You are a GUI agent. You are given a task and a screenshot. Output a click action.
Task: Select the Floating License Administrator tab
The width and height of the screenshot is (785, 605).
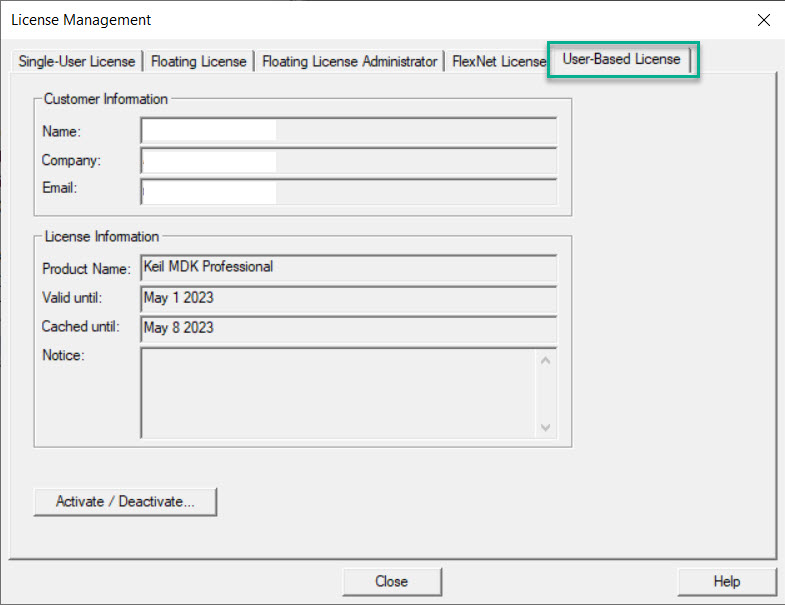click(350, 62)
